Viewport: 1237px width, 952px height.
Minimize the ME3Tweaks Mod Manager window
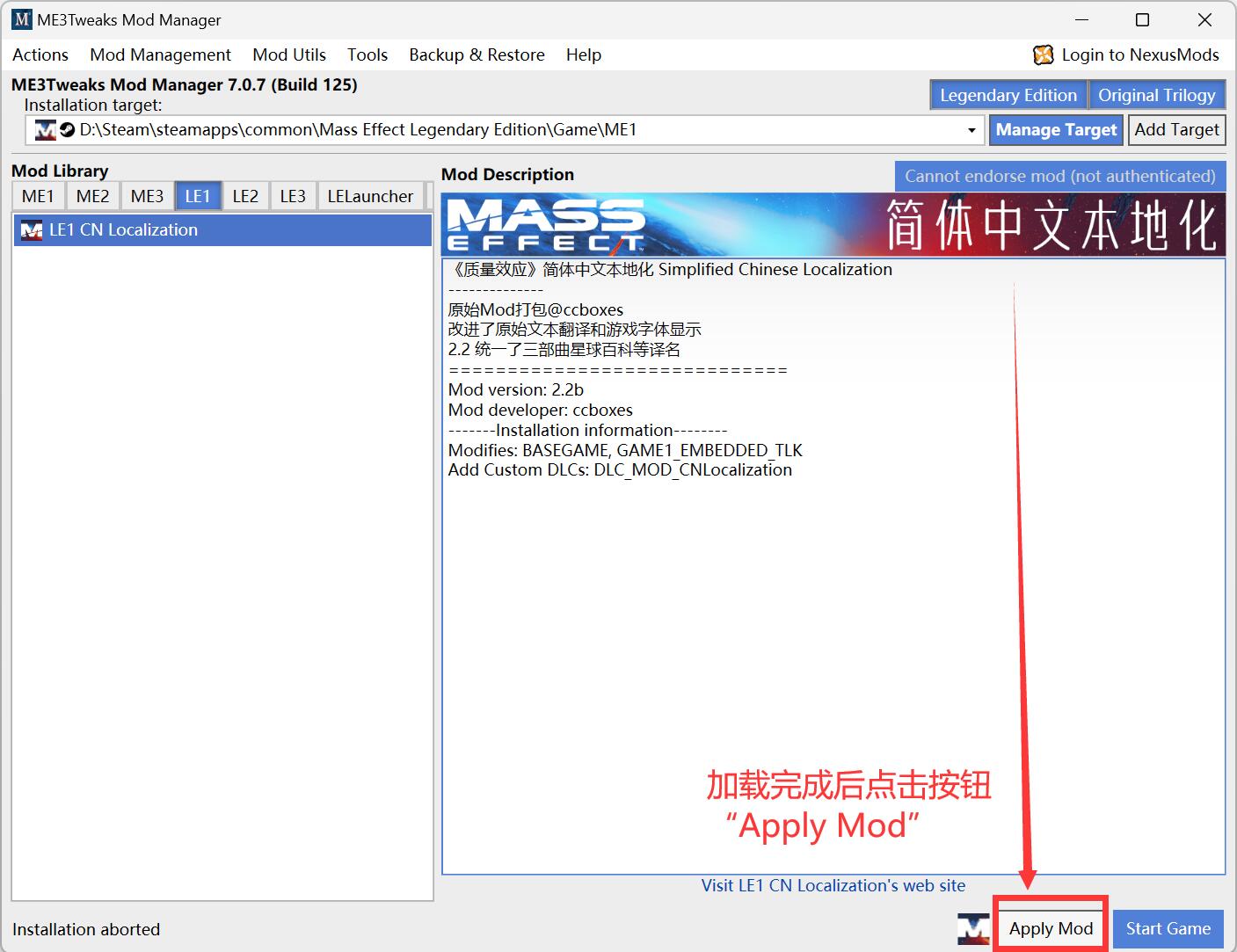(1081, 19)
